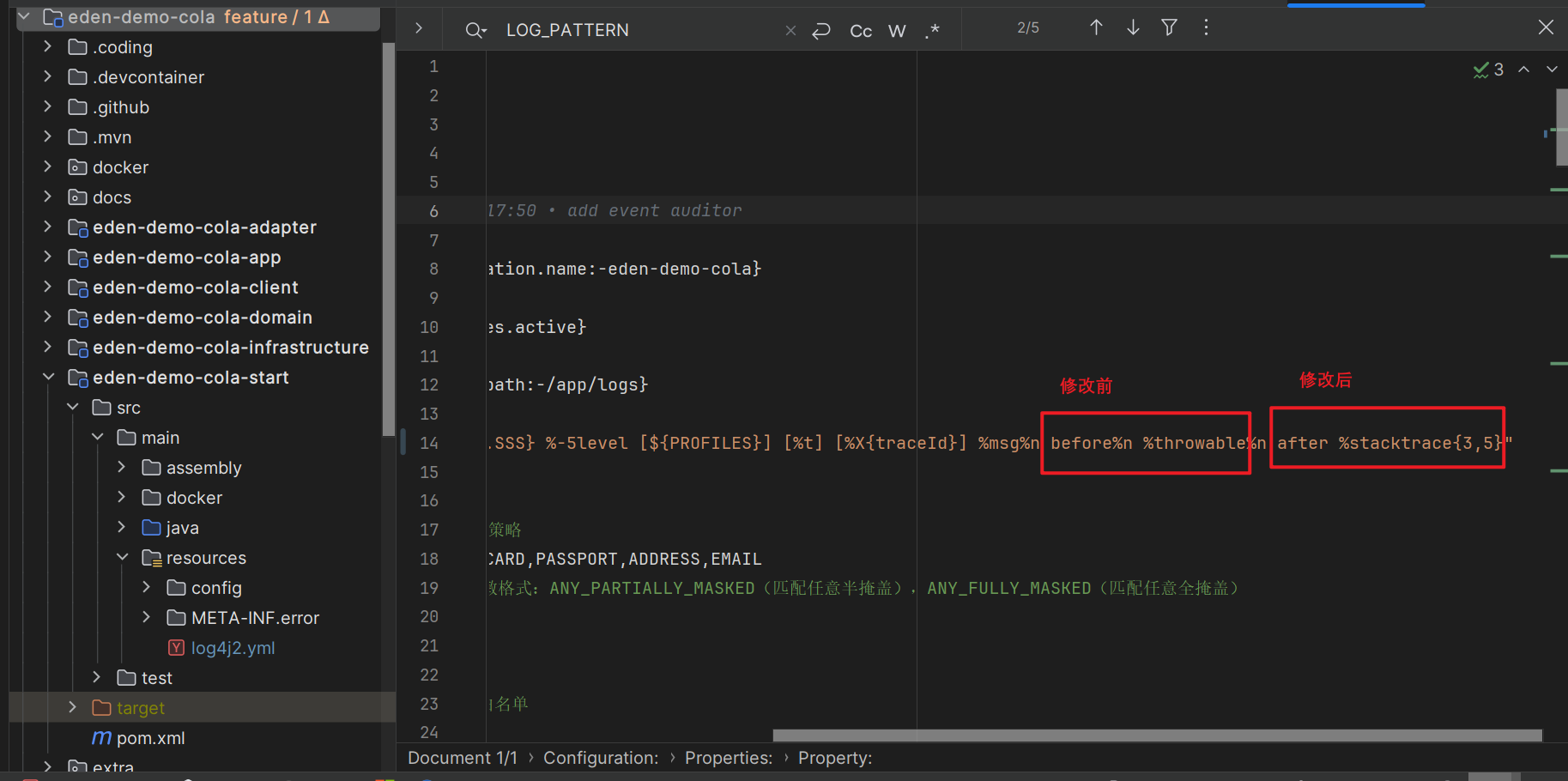Click the Configuration breadcrumb
Image resolution: width=1568 pixels, height=781 pixels.
click(601, 758)
